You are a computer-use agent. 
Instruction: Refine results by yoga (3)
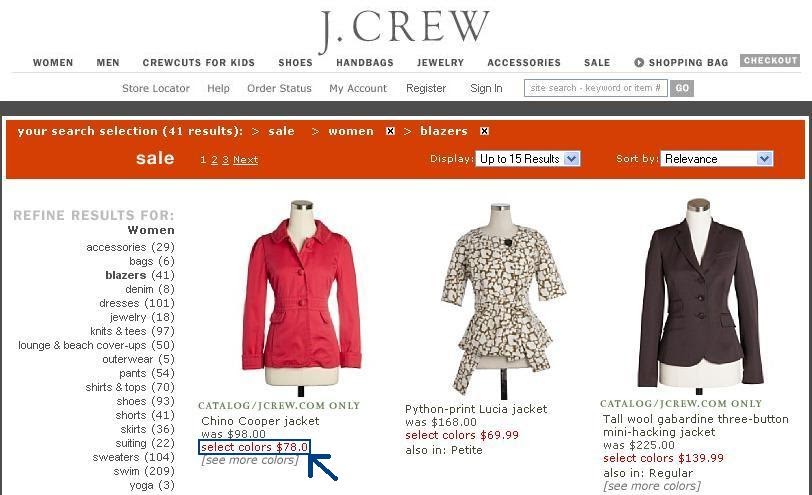coord(152,485)
